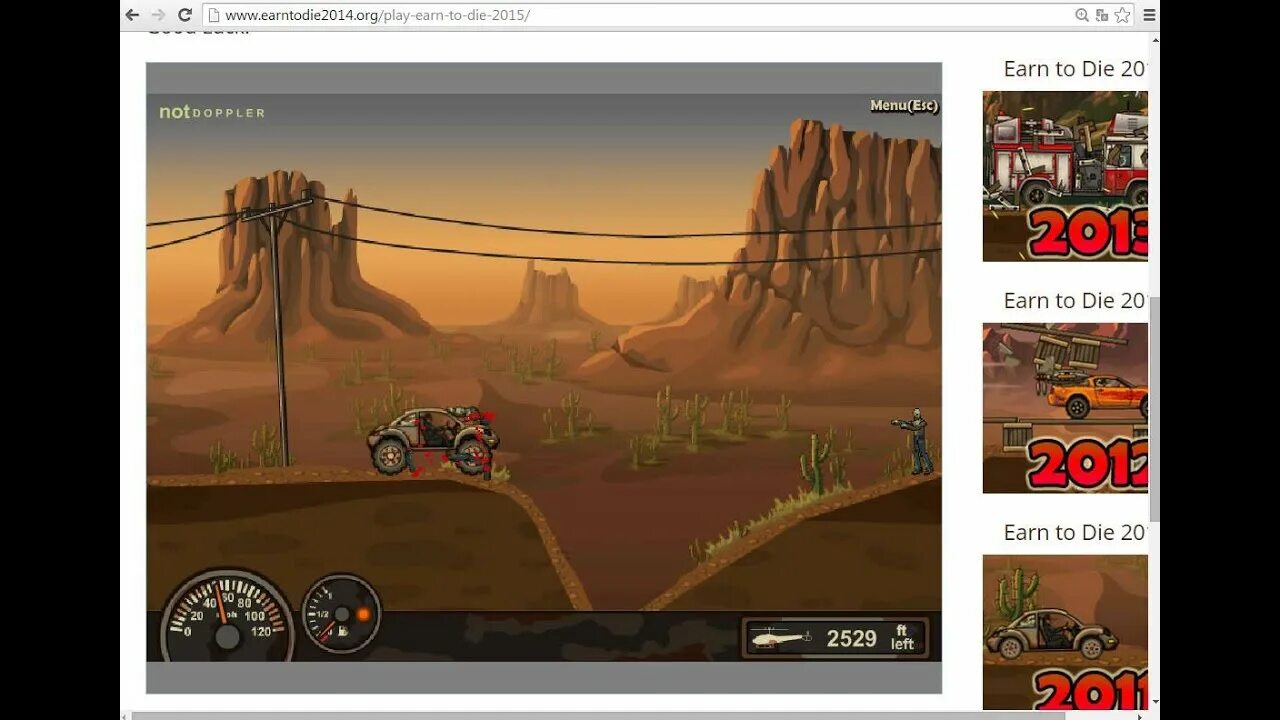Click the second Earn to Die sidebar title
Viewport: 1280px width, 720px height.
coord(1075,301)
